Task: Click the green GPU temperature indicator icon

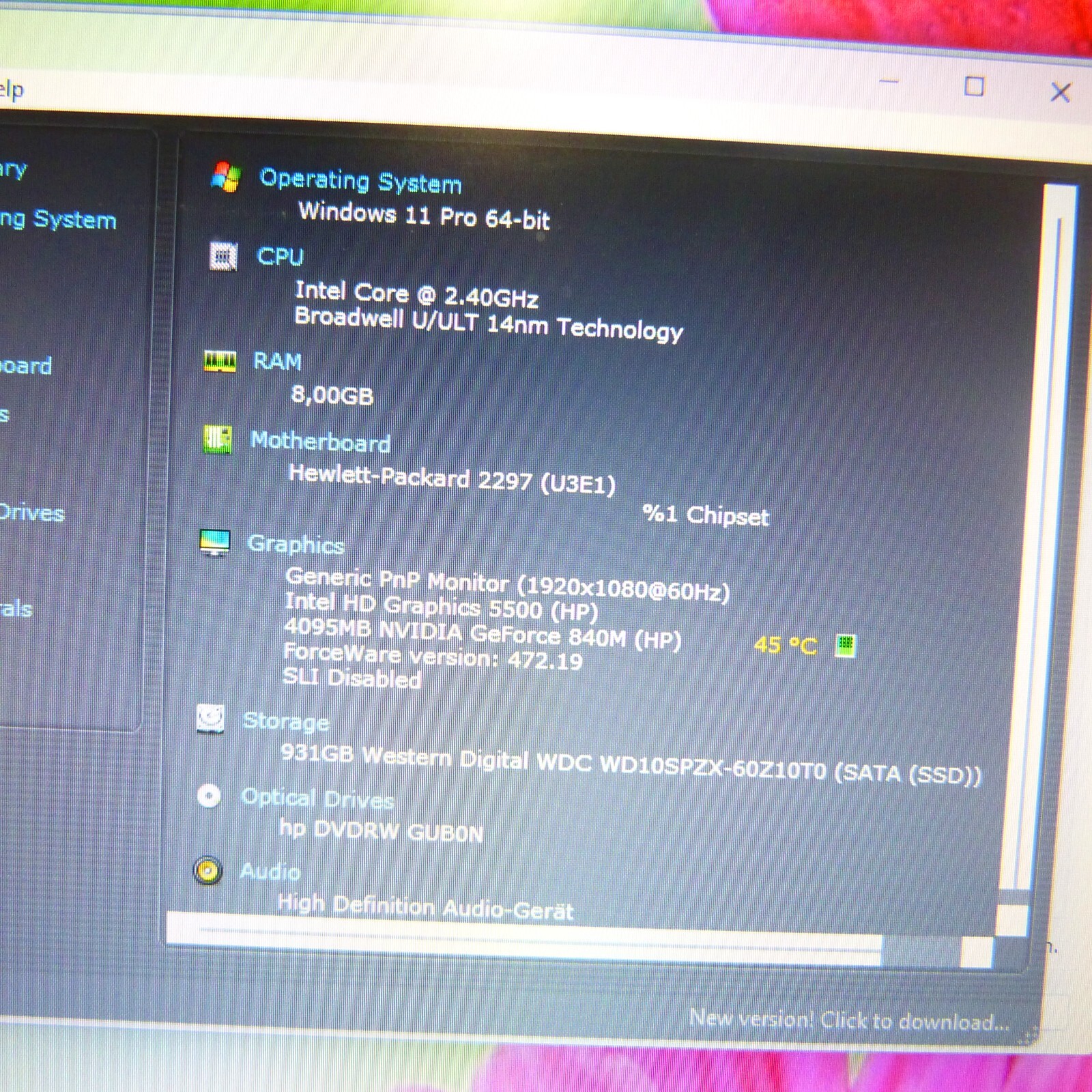Action: (846, 644)
